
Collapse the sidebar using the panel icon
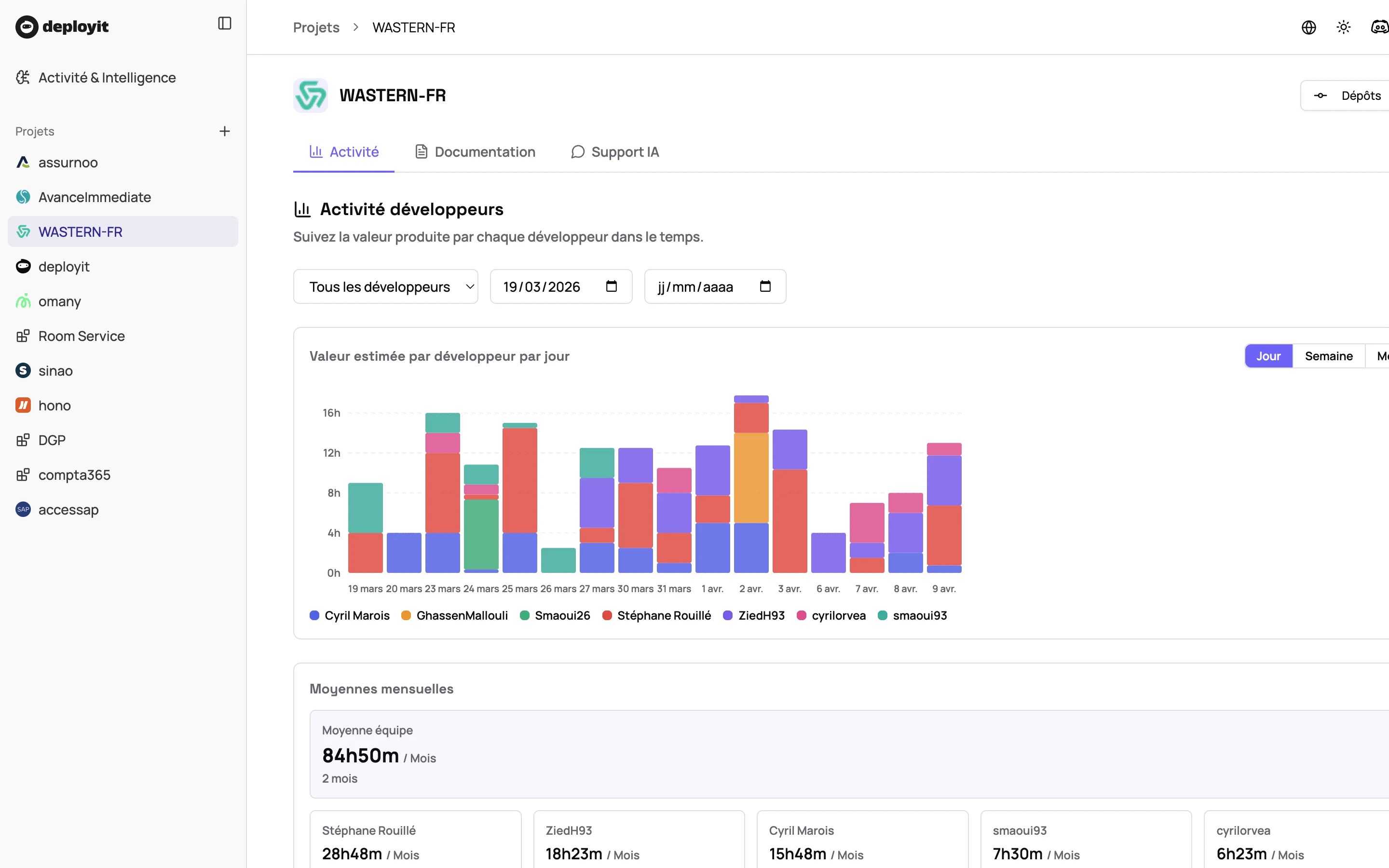point(224,23)
